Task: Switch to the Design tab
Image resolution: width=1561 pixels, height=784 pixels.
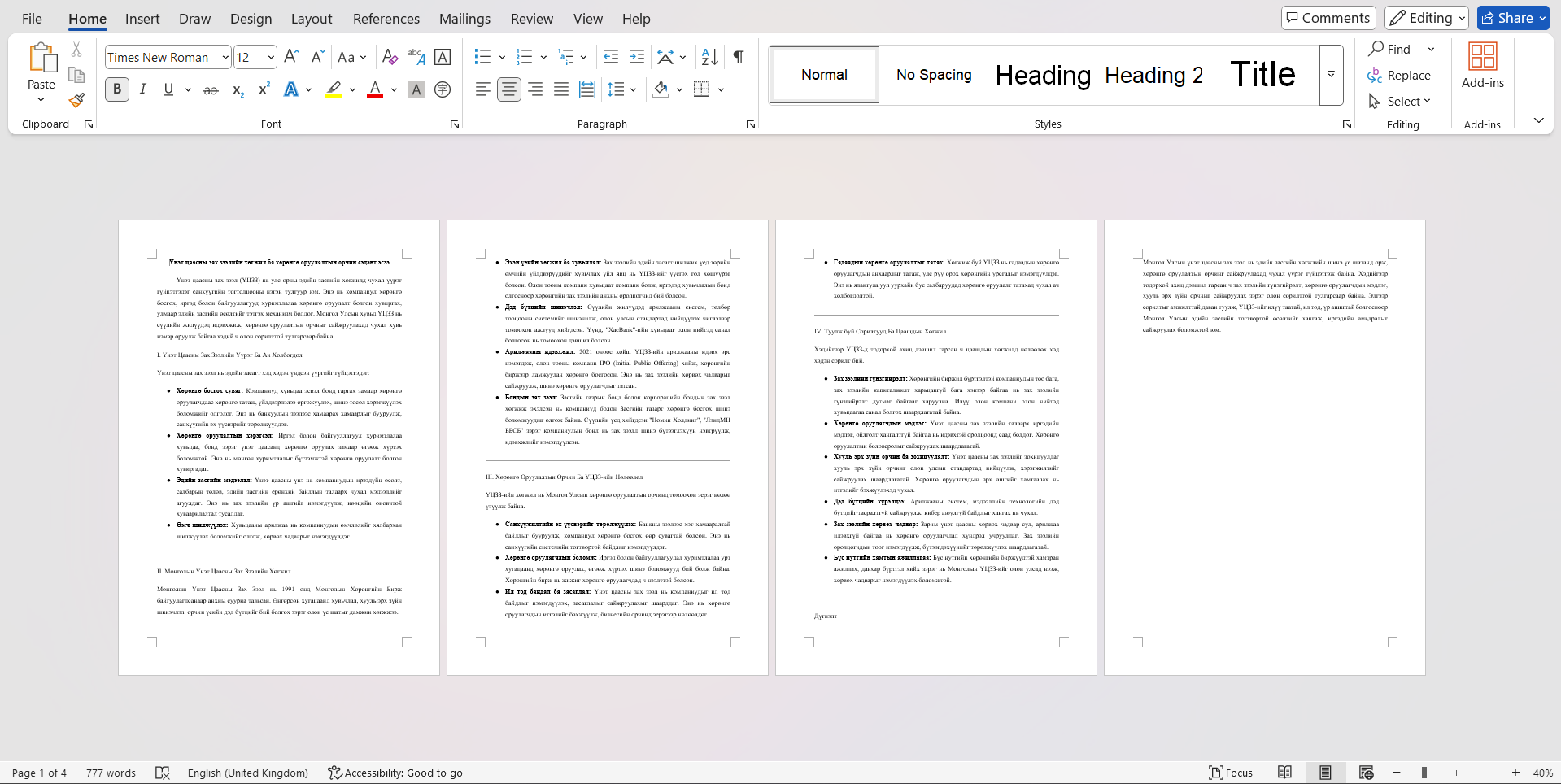Action: tap(251, 19)
